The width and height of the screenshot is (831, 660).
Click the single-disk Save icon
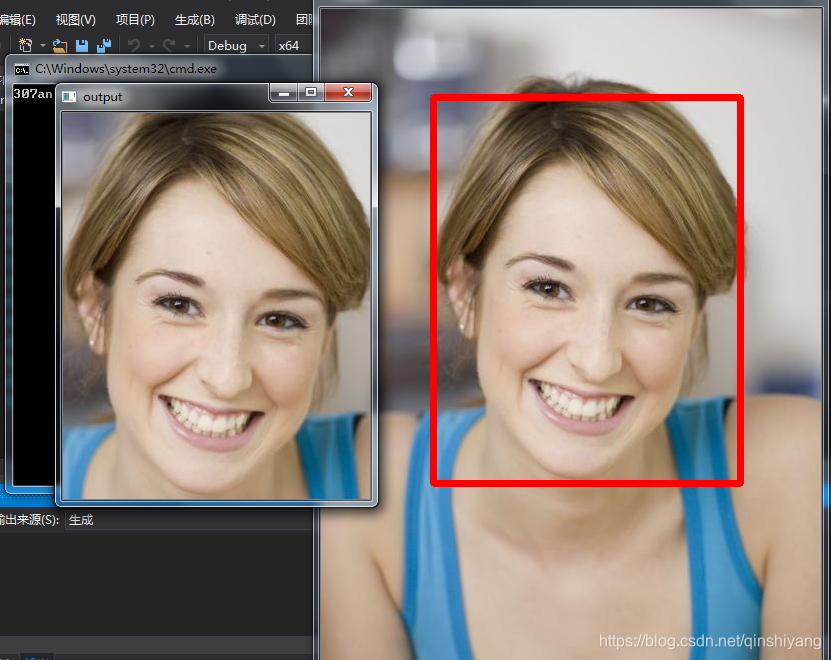pyautogui.click(x=82, y=46)
